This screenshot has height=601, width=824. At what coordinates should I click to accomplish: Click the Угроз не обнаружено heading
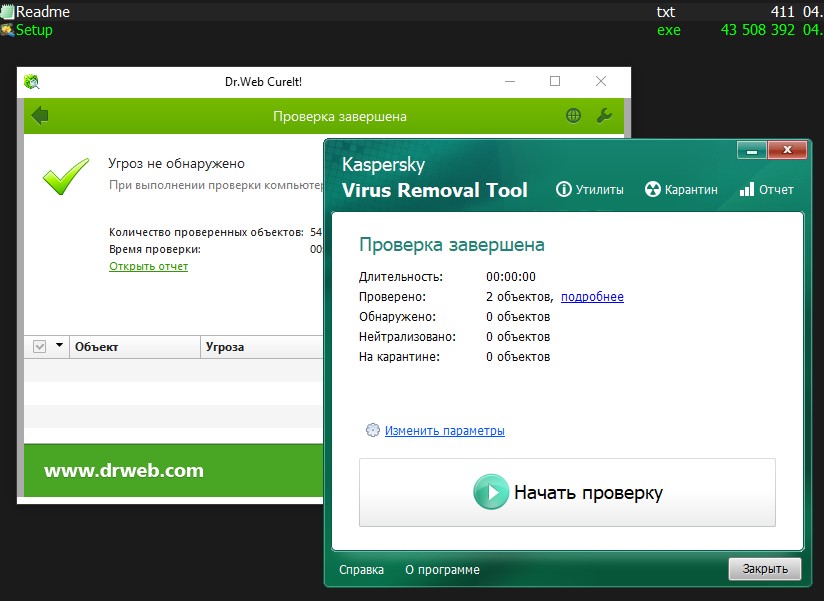pos(177,163)
